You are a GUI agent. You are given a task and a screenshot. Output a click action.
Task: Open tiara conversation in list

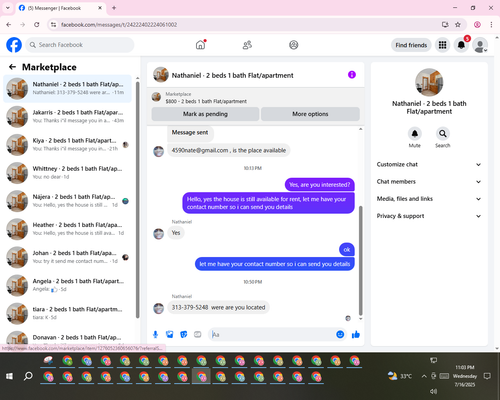coord(68,313)
